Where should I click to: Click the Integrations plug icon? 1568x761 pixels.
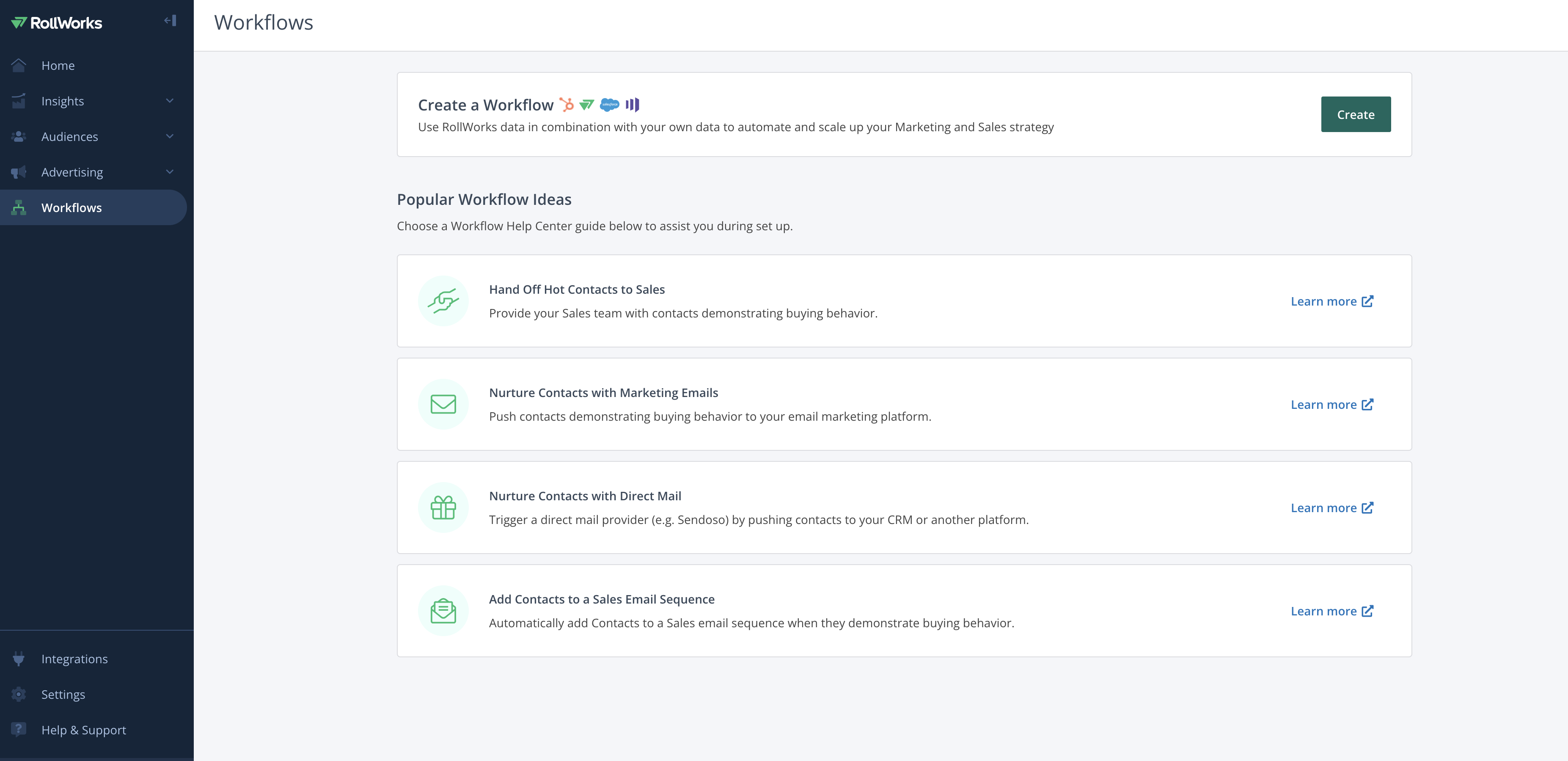(x=19, y=659)
